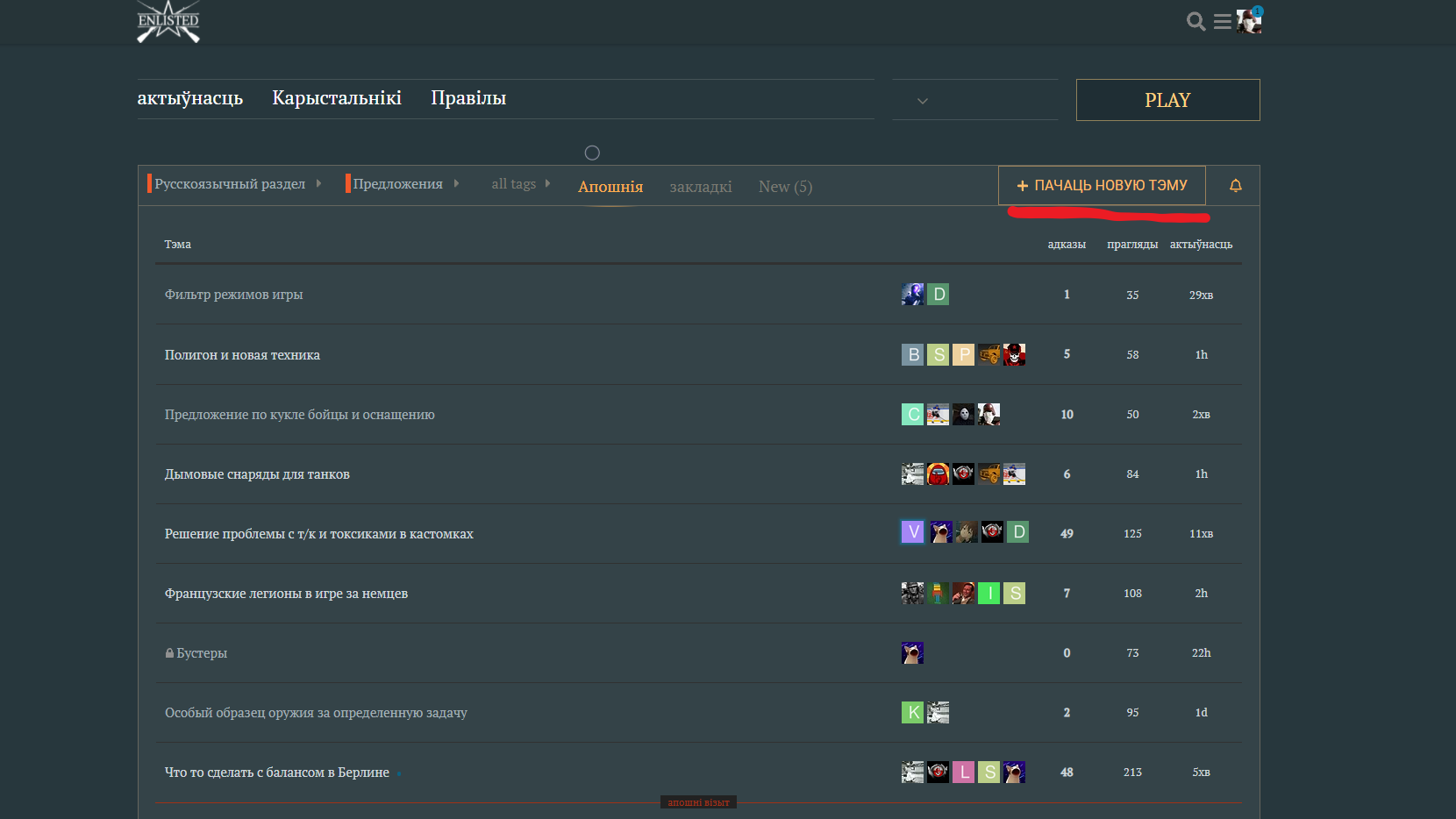Switch to the закладкі tab

[700, 187]
